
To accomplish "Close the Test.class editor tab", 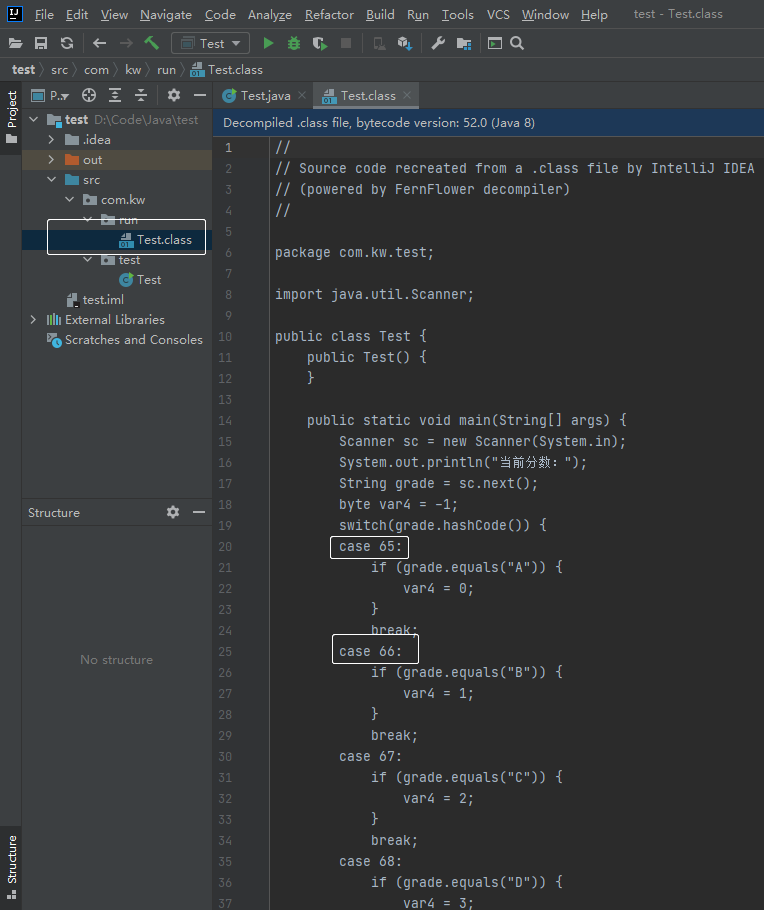I will [x=407, y=96].
